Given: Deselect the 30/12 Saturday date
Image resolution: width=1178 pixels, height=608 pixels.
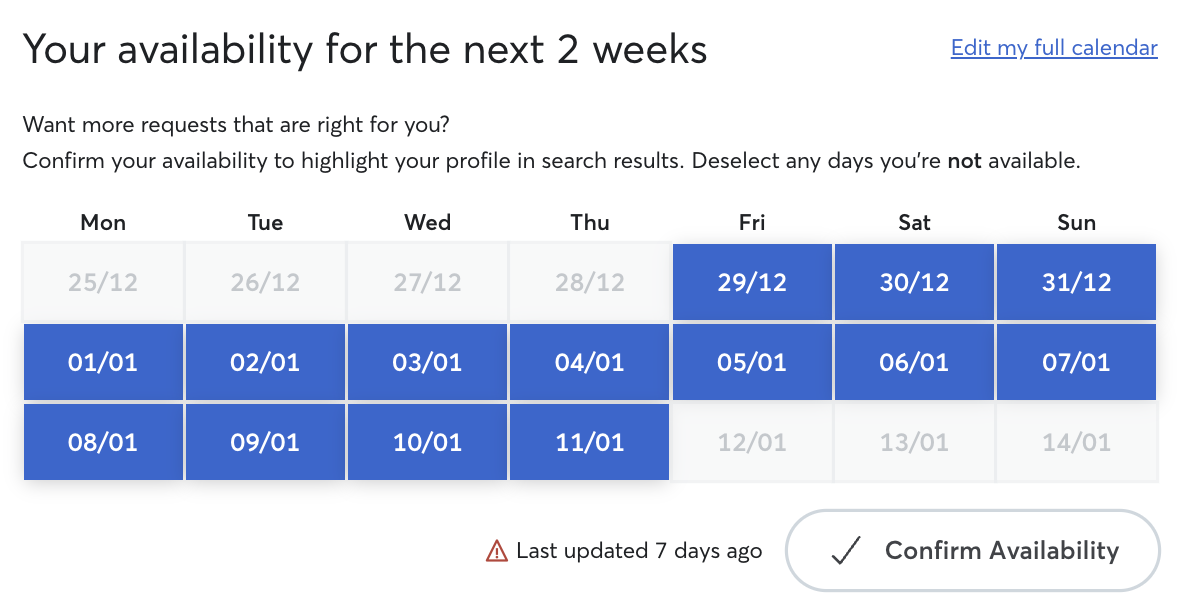Looking at the screenshot, I should (x=914, y=282).
